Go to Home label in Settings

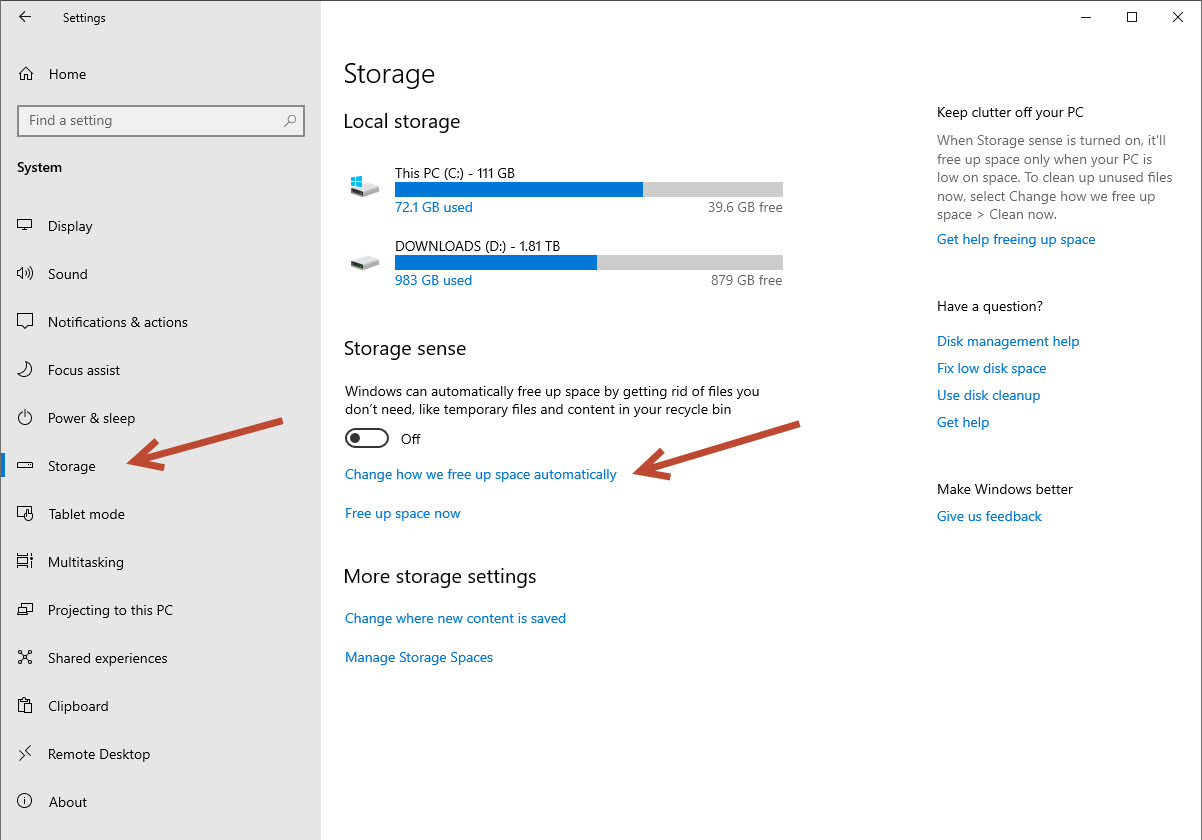[67, 74]
